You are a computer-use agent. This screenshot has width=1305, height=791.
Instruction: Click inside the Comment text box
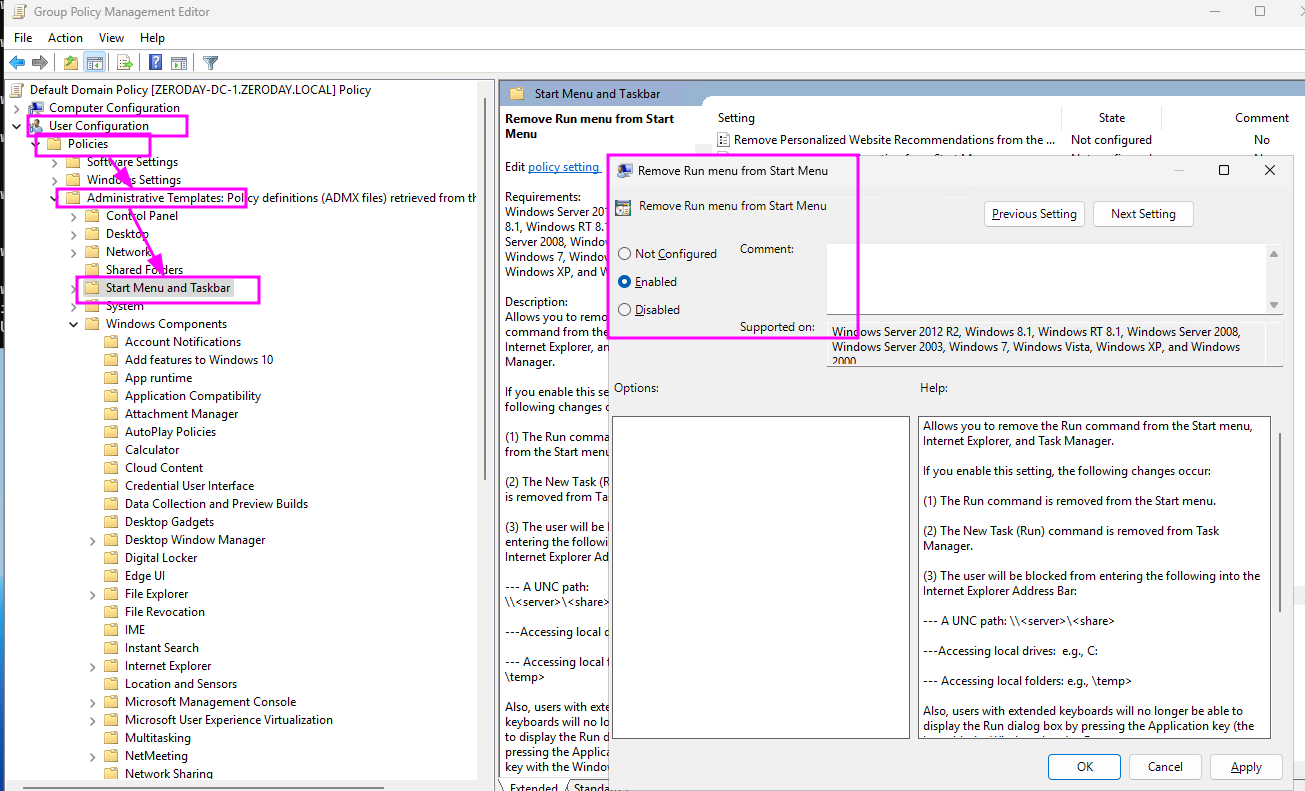pyautogui.click(x=1046, y=279)
